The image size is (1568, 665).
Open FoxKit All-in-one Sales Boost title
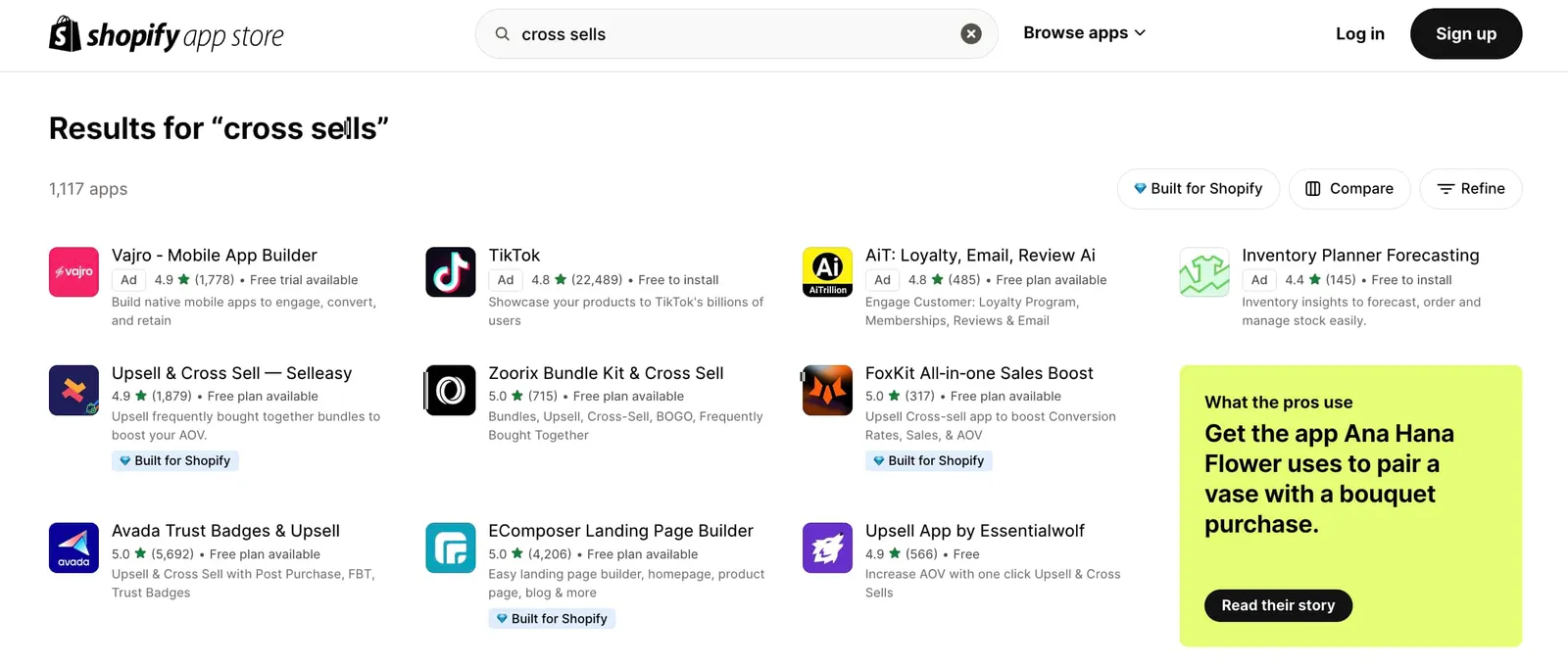tap(979, 373)
